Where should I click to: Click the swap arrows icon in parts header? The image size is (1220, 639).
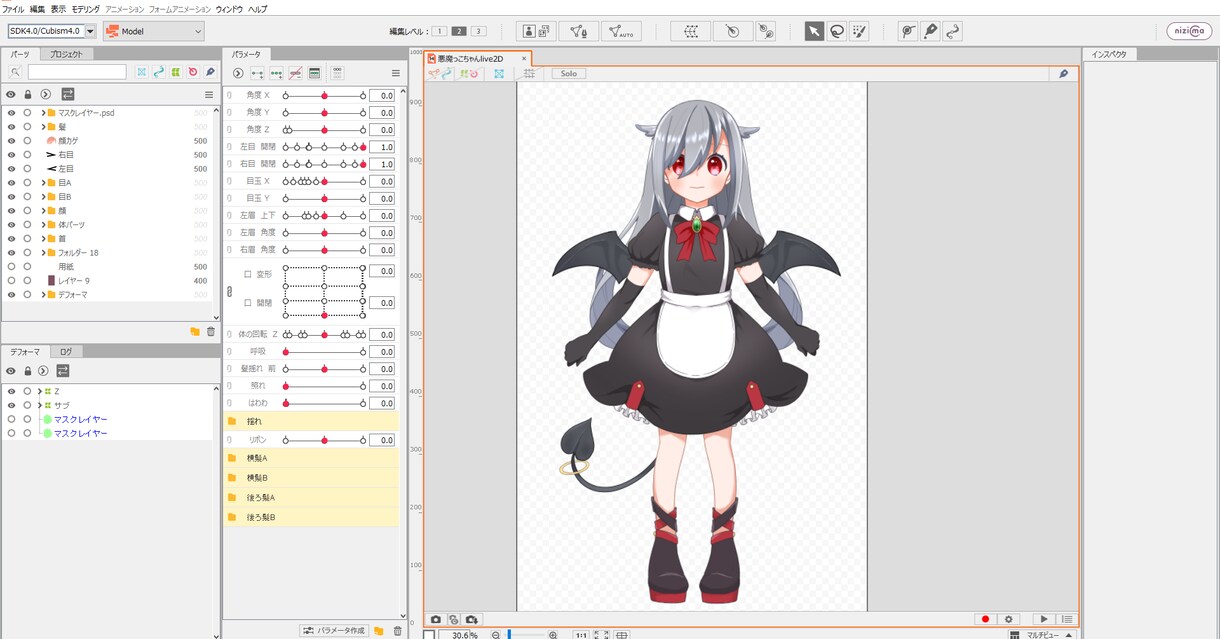67,94
